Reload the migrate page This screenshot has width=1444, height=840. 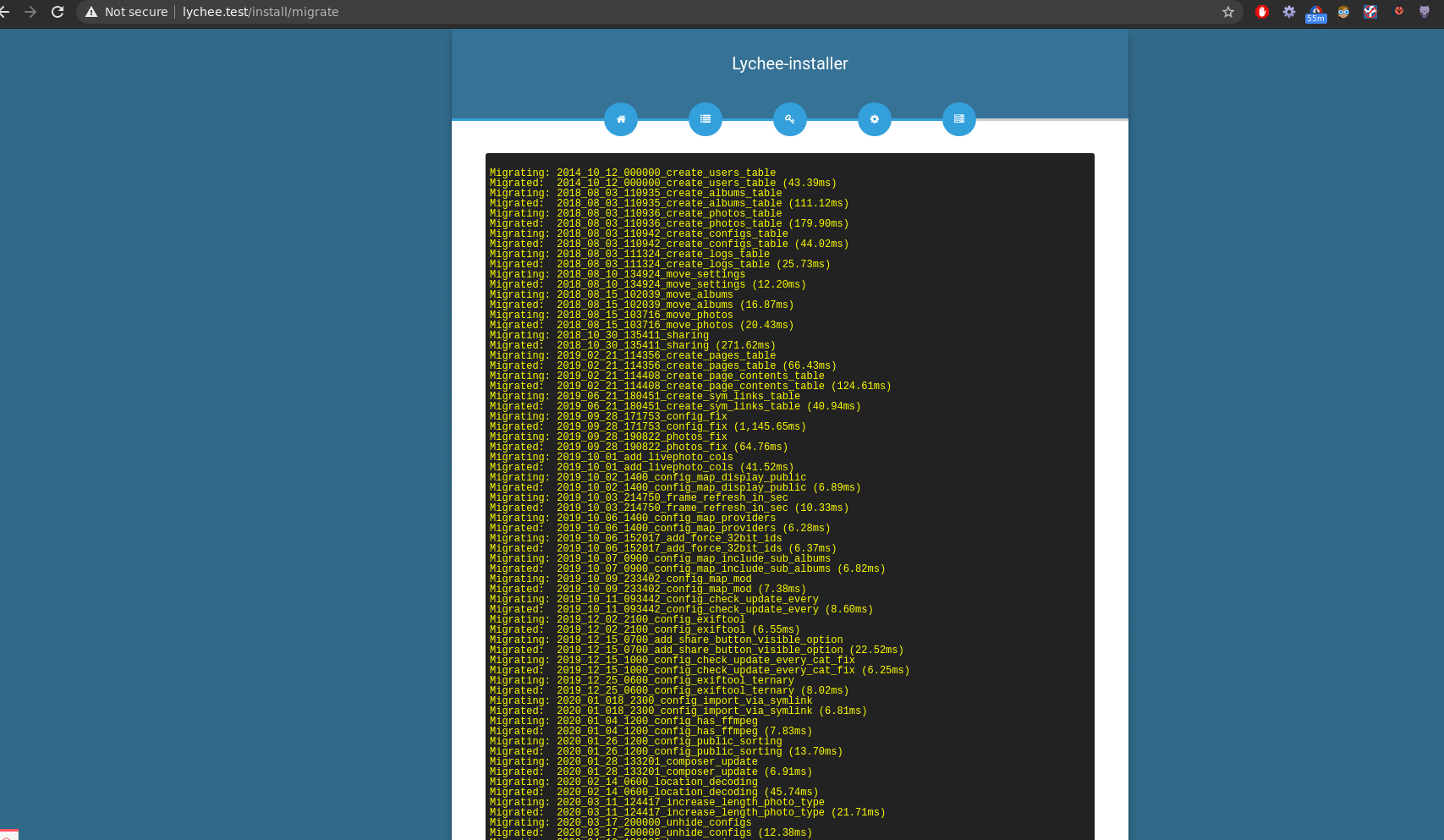58,12
